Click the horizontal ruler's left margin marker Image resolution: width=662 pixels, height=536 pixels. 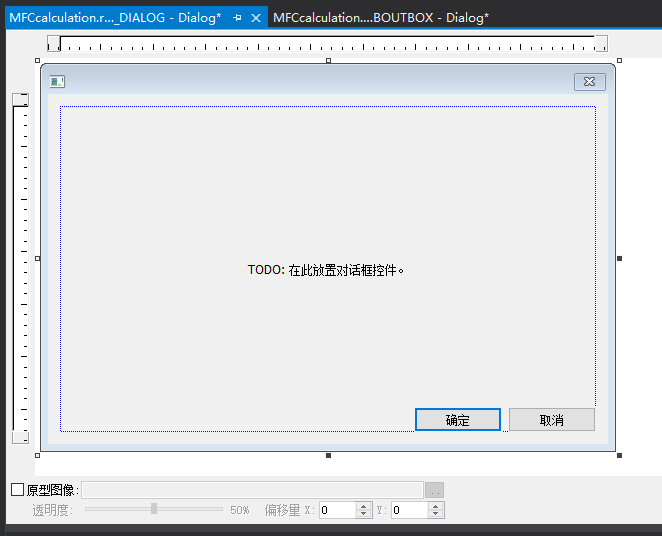pos(54,43)
